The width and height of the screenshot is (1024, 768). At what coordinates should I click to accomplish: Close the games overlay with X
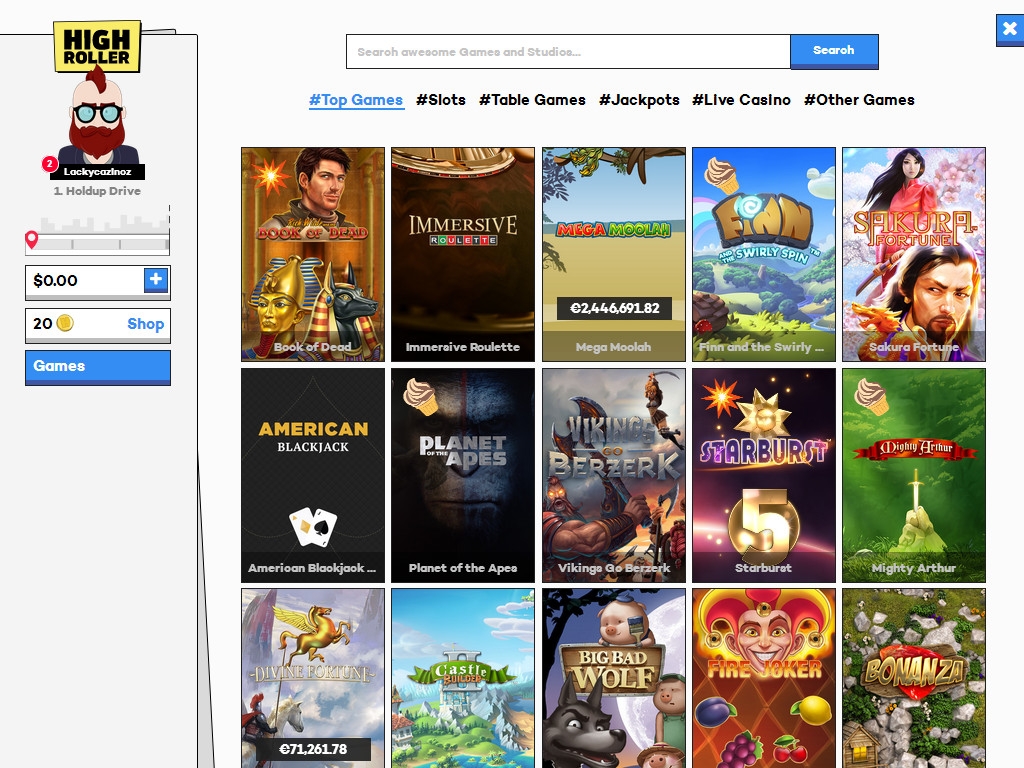click(x=1009, y=29)
